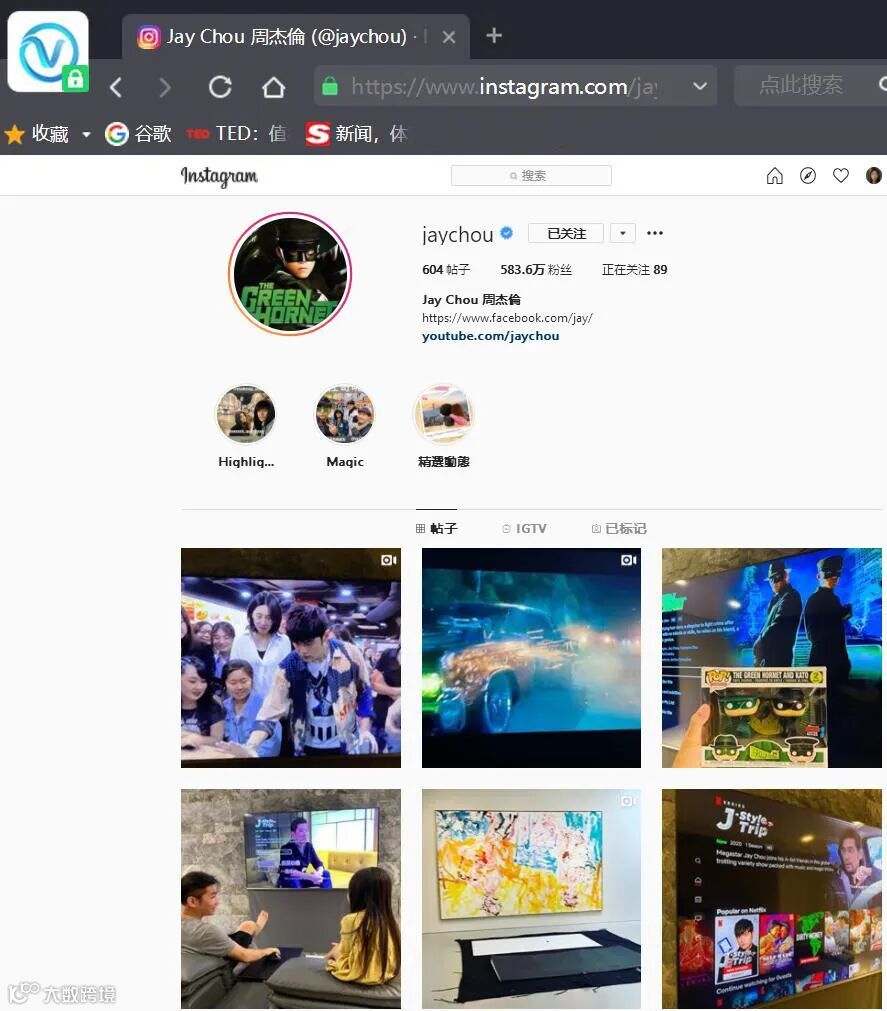Screen dimensions: 887x1011
Task: Open the Highlig... story highlight
Action: pyautogui.click(x=246, y=426)
